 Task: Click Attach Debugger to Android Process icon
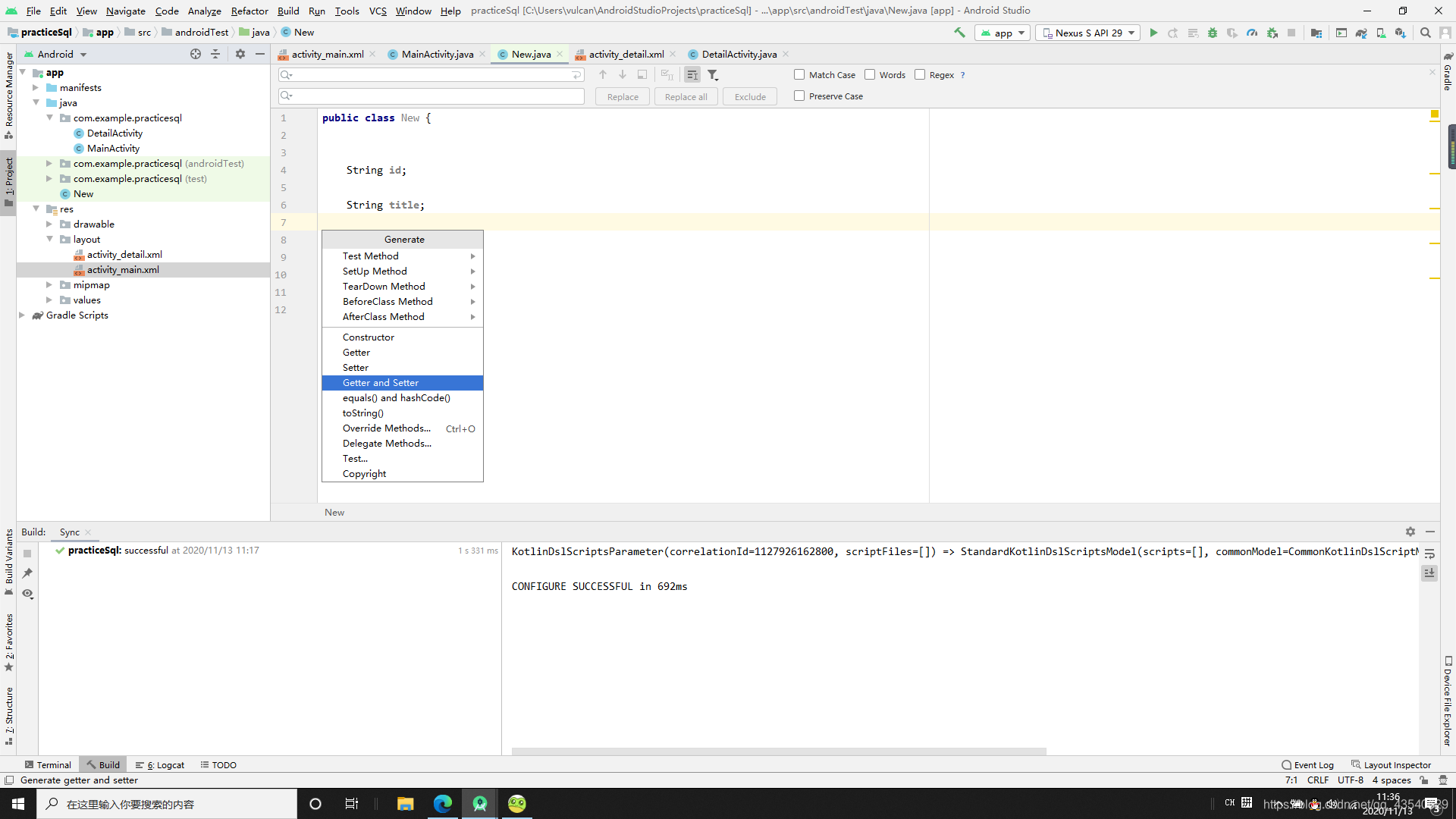(1272, 33)
